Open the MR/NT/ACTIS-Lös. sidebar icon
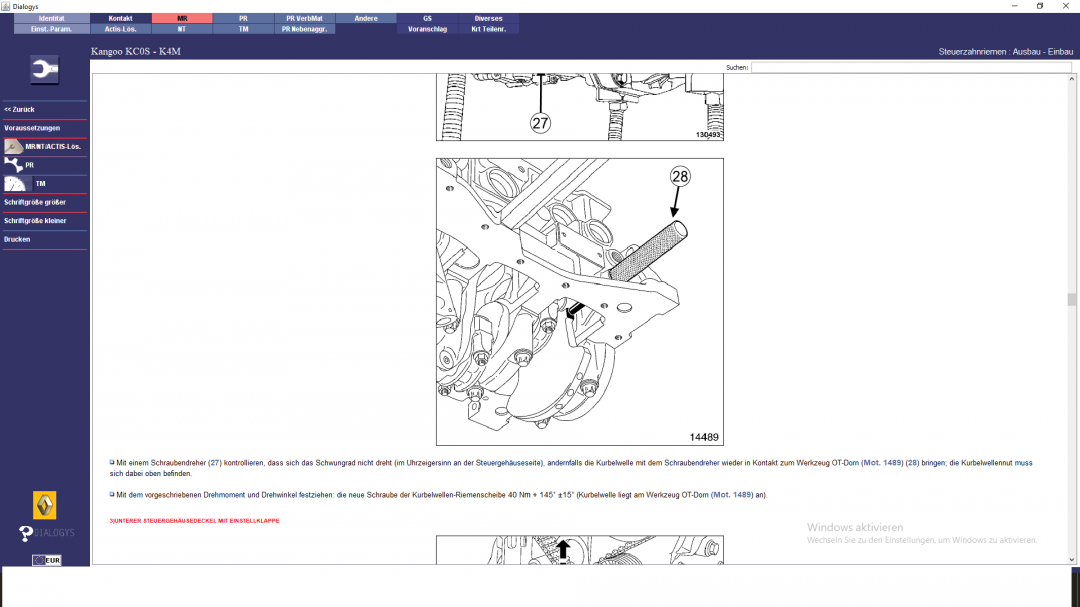1080x607 pixels. coord(13,146)
